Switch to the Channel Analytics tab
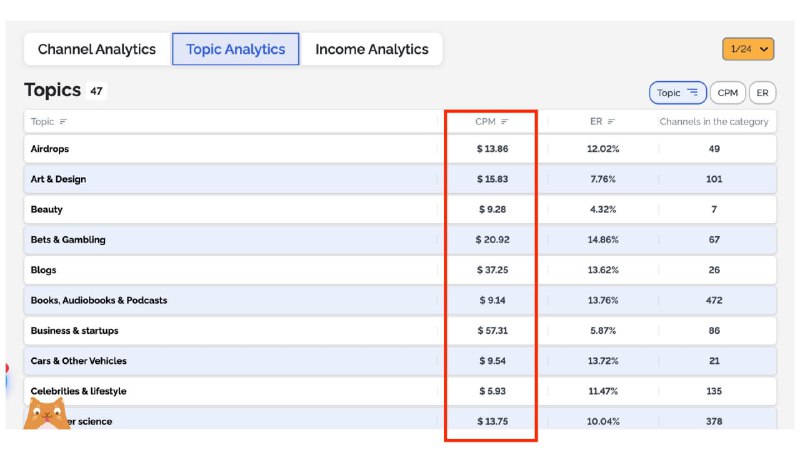 [x=97, y=49]
